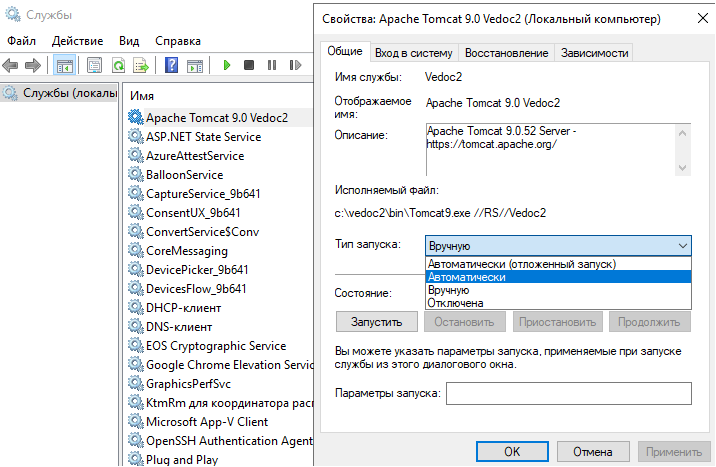Choose the highlighted Автоматически option
The height and width of the screenshot is (467, 716).
tap(558, 277)
